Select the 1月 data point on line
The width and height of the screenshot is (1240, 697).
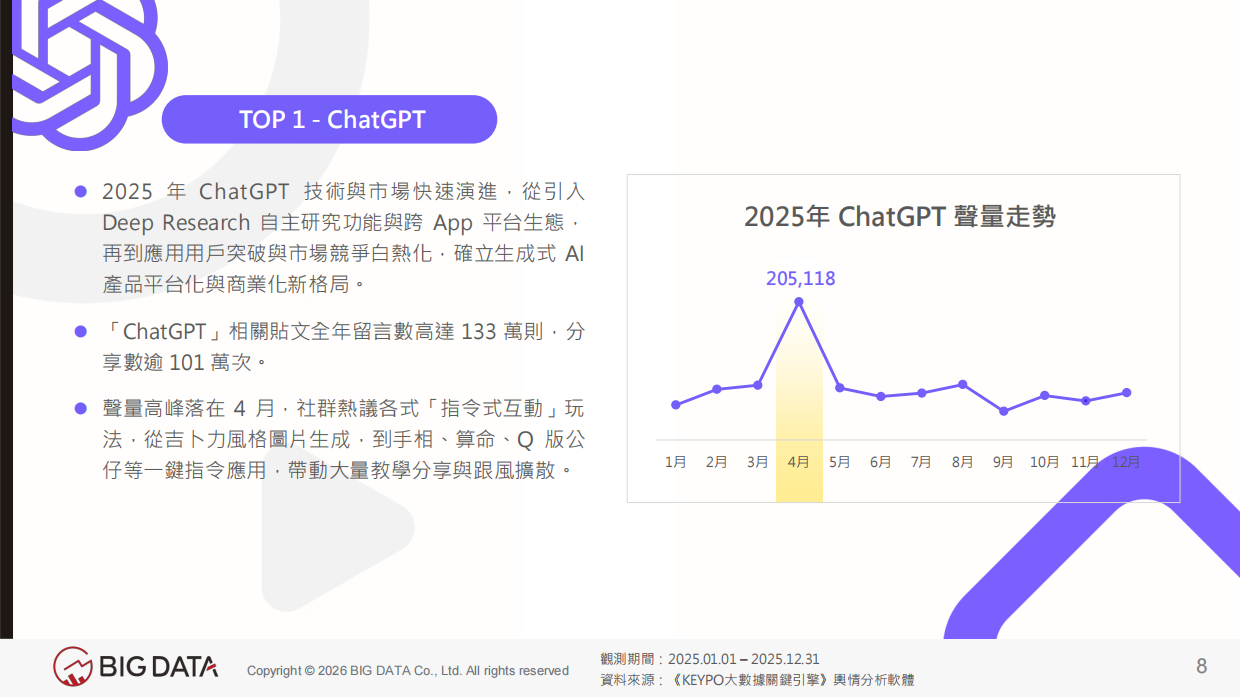(676, 405)
